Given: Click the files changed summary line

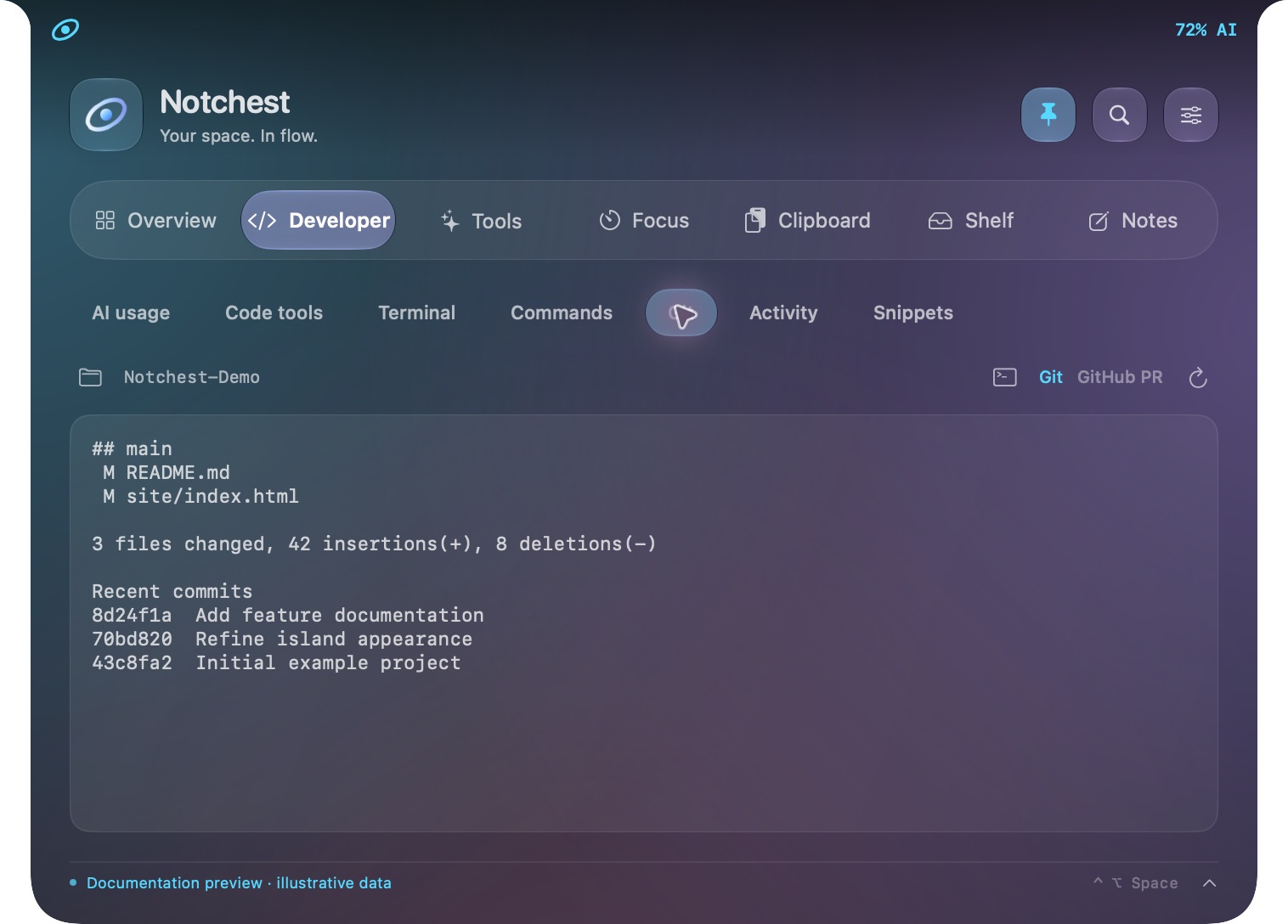Looking at the screenshot, I should (374, 544).
